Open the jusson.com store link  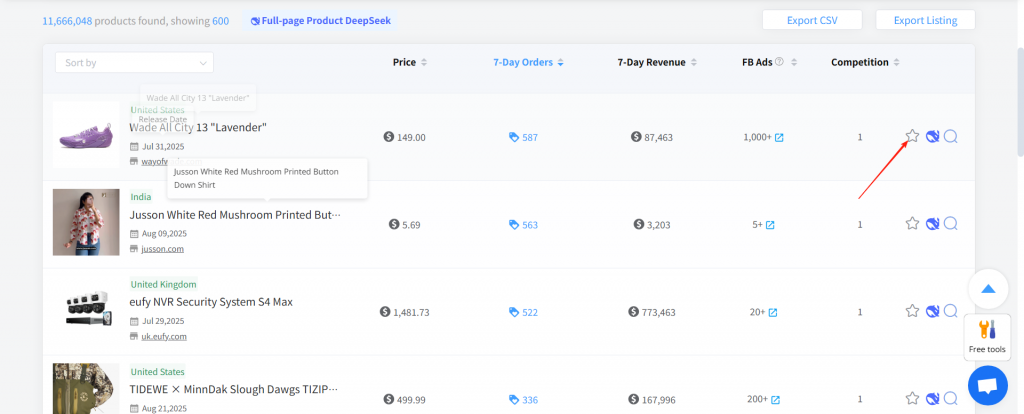click(x=161, y=249)
